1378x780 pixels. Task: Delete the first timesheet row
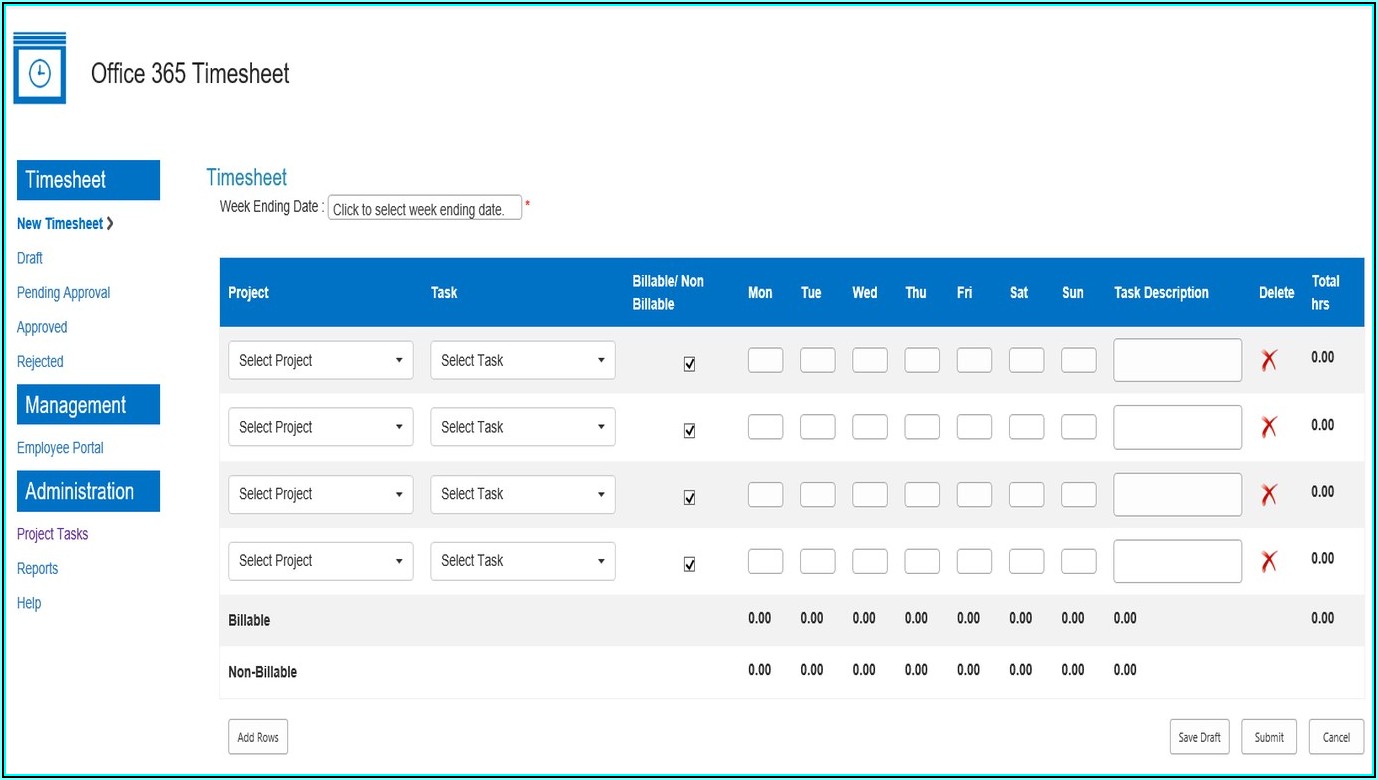tap(1269, 361)
